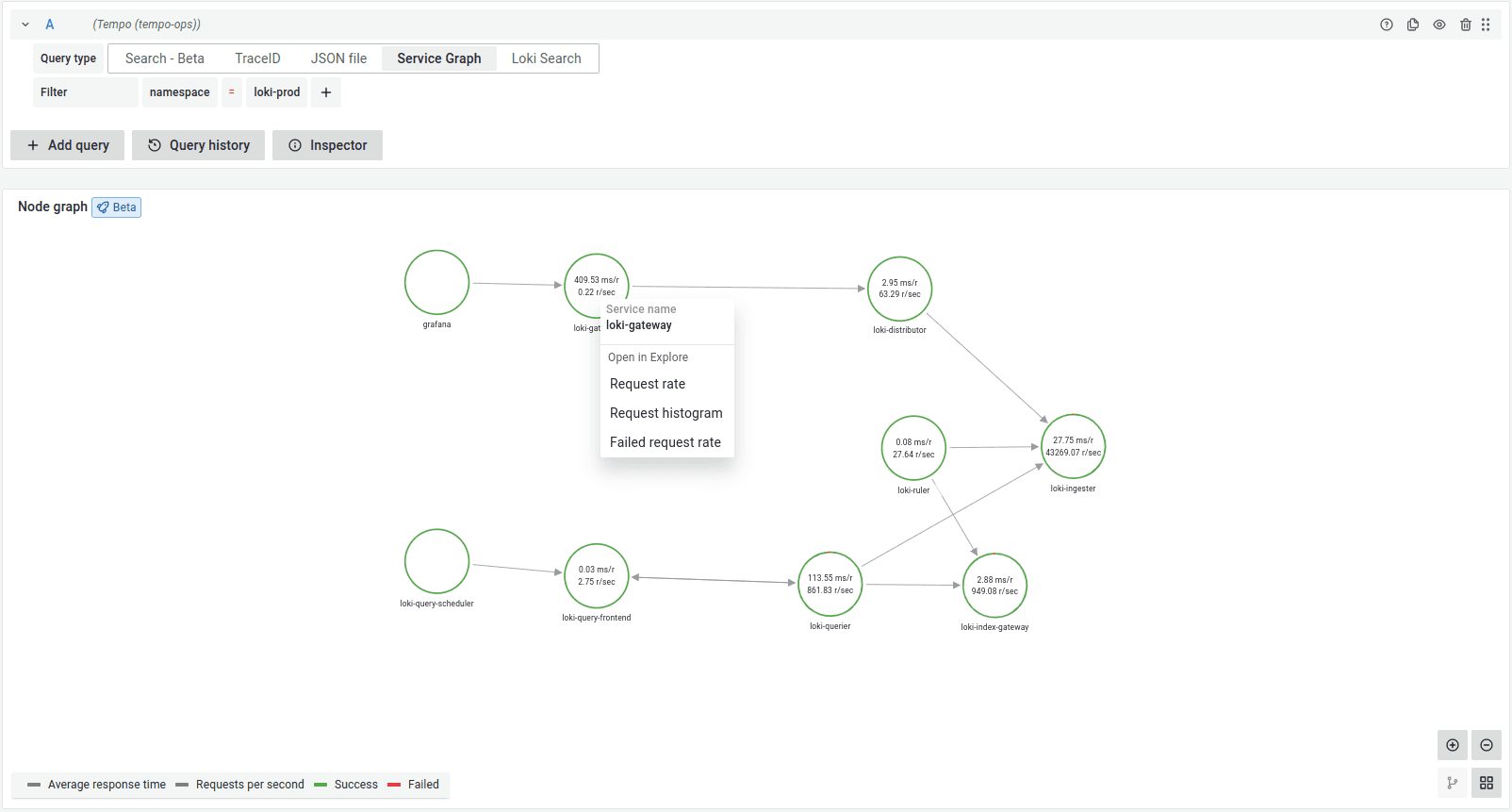Click the loki-ingester node circle
1512x812 pixels.
click(x=1073, y=446)
